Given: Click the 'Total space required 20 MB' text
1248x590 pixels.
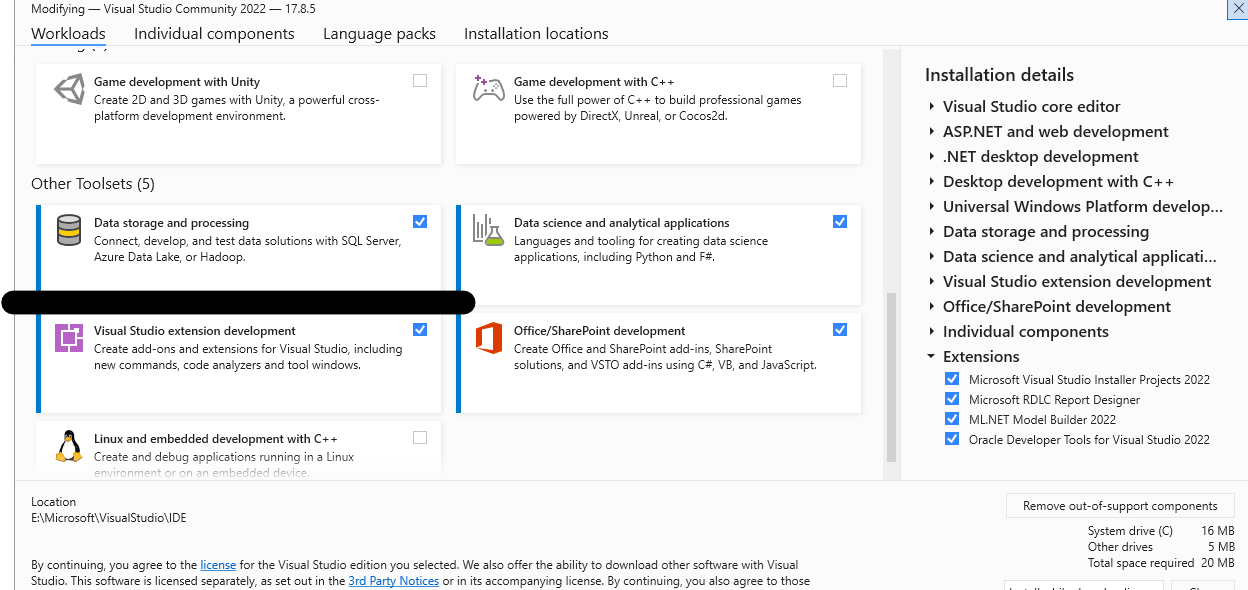Looking at the screenshot, I should (x=1161, y=563).
